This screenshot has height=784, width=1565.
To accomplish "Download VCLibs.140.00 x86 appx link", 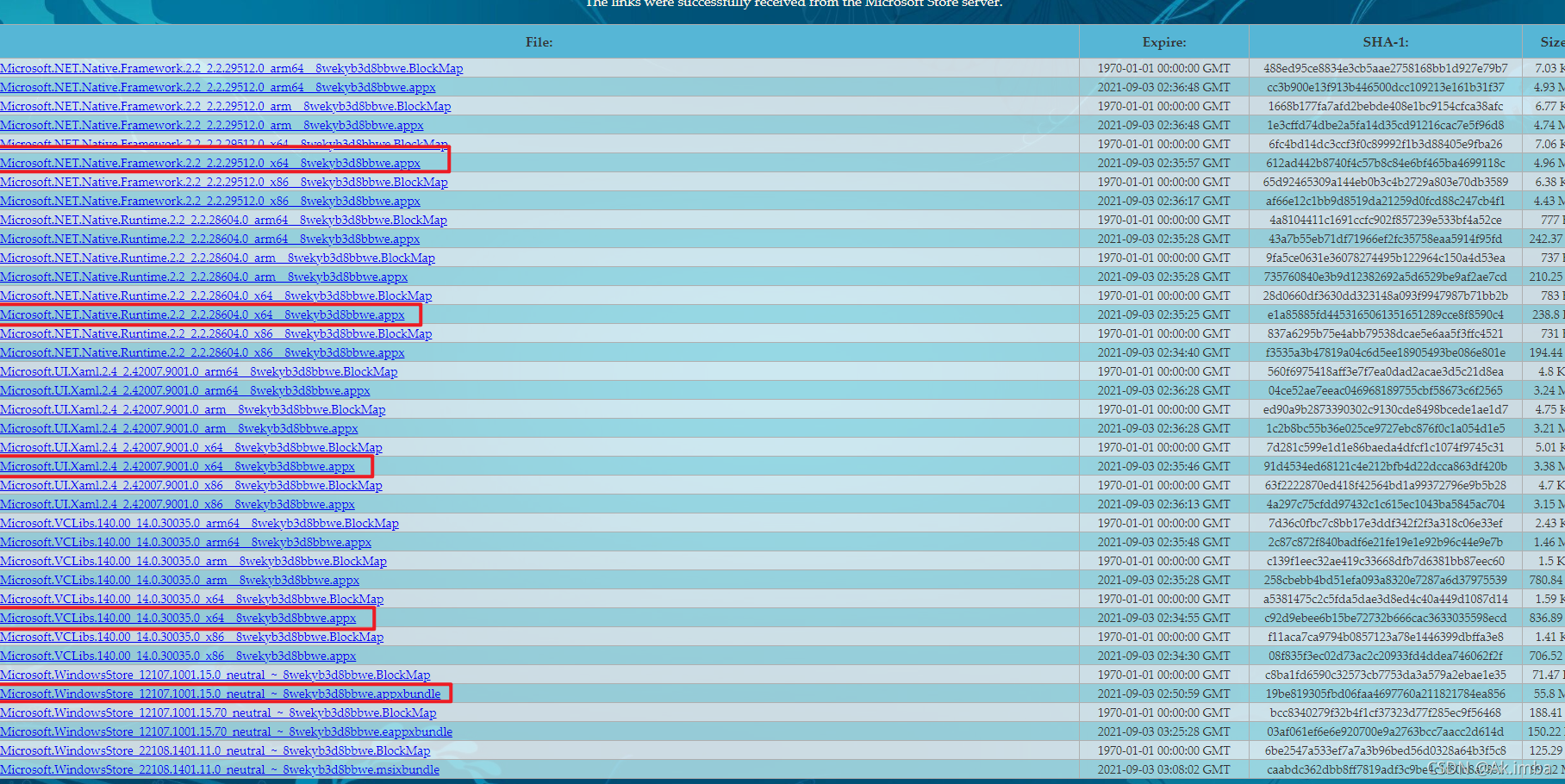I will (178, 656).
